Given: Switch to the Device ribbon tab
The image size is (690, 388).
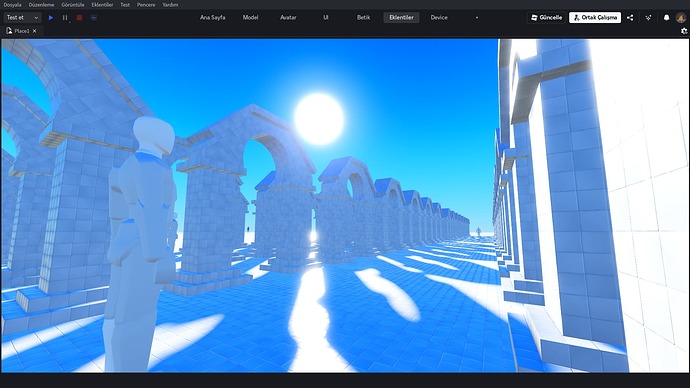Looking at the screenshot, I should [439, 18].
